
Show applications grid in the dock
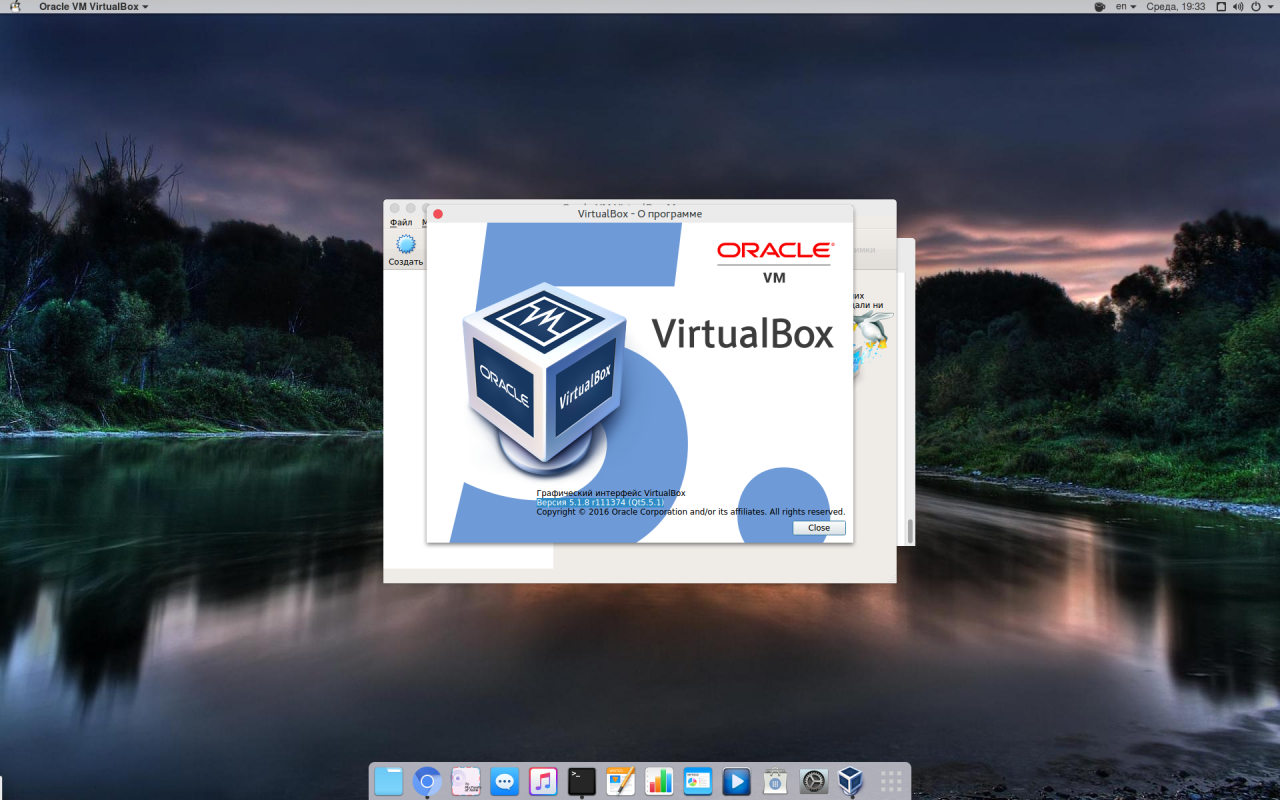[x=890, y=781]
